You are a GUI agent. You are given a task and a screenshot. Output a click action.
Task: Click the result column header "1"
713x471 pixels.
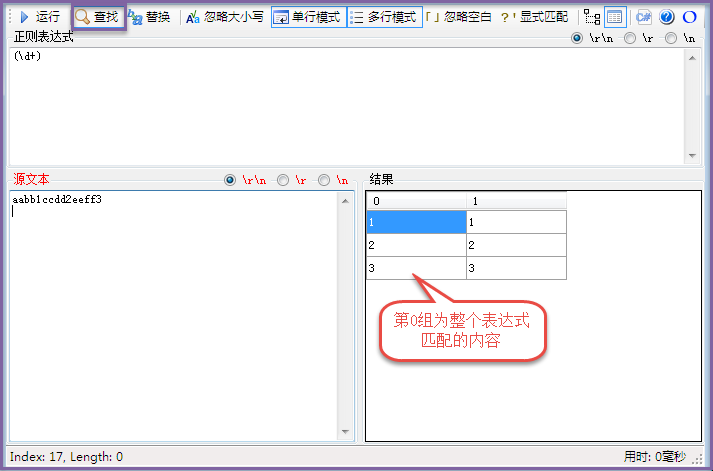pyautogui.click(x=515, y=201)
